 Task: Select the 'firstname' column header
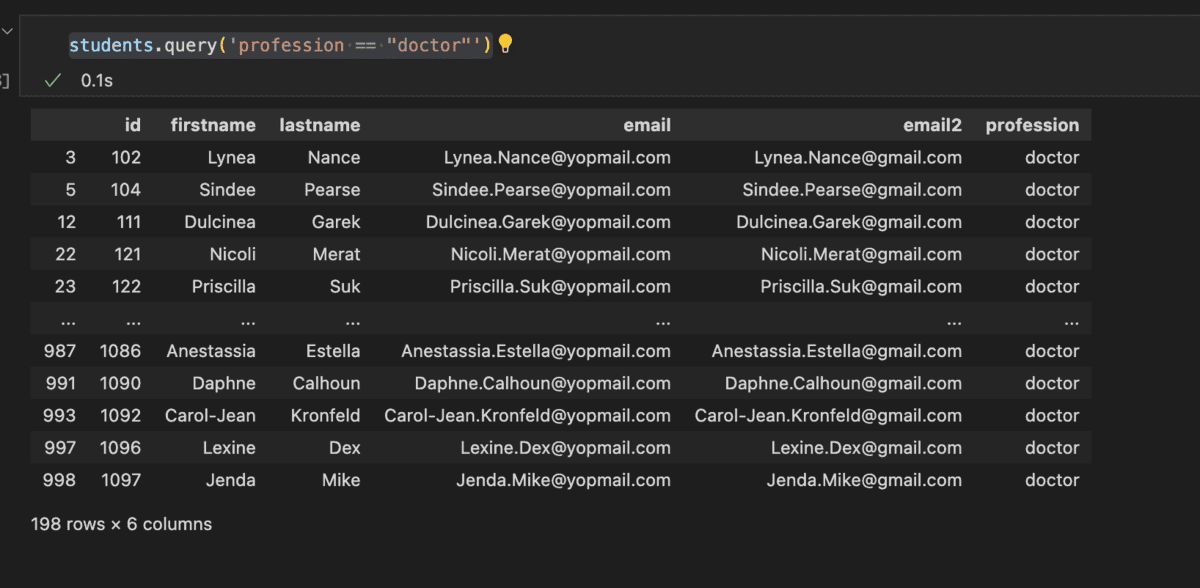(x=213, y=125)
